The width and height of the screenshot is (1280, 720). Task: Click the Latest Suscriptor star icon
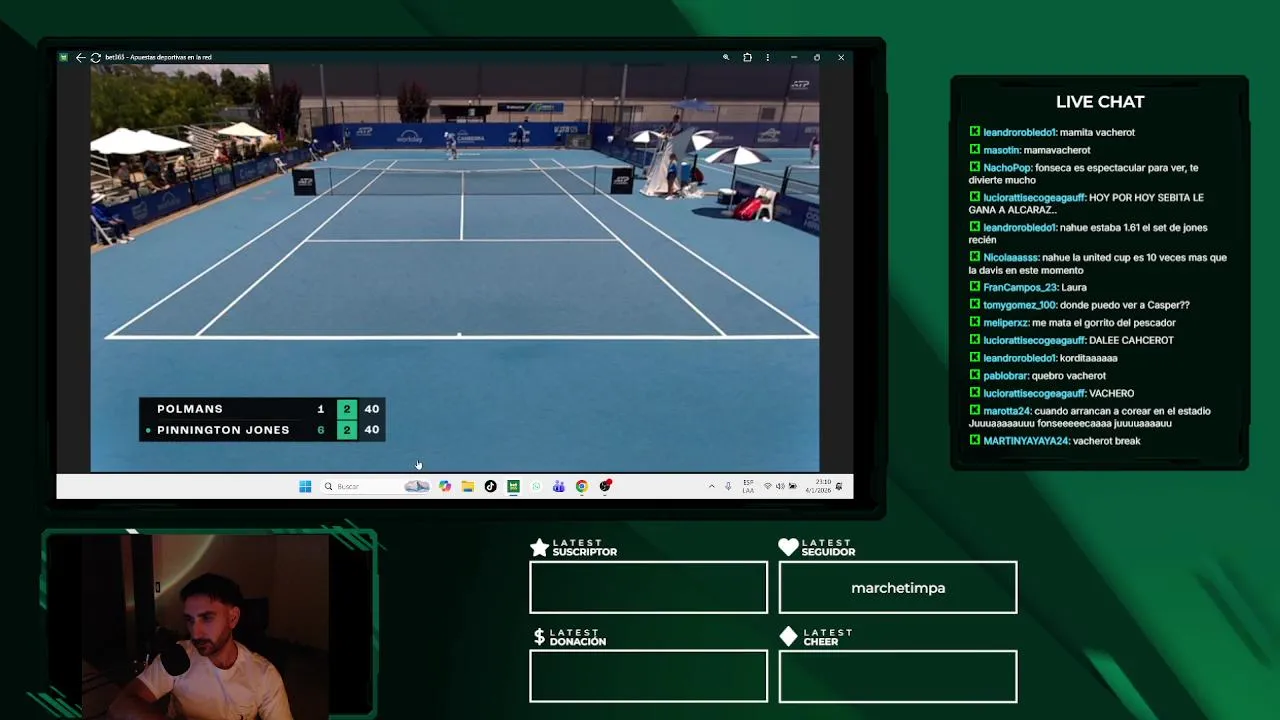[x=540, y=547]
